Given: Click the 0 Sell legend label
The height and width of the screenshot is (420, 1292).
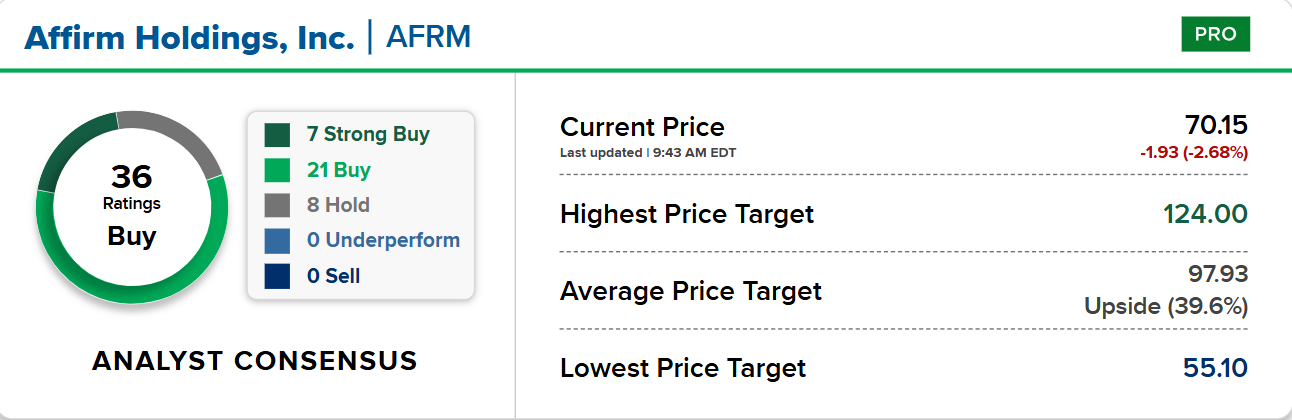Looking at the screenshot, I should point(334,276).
